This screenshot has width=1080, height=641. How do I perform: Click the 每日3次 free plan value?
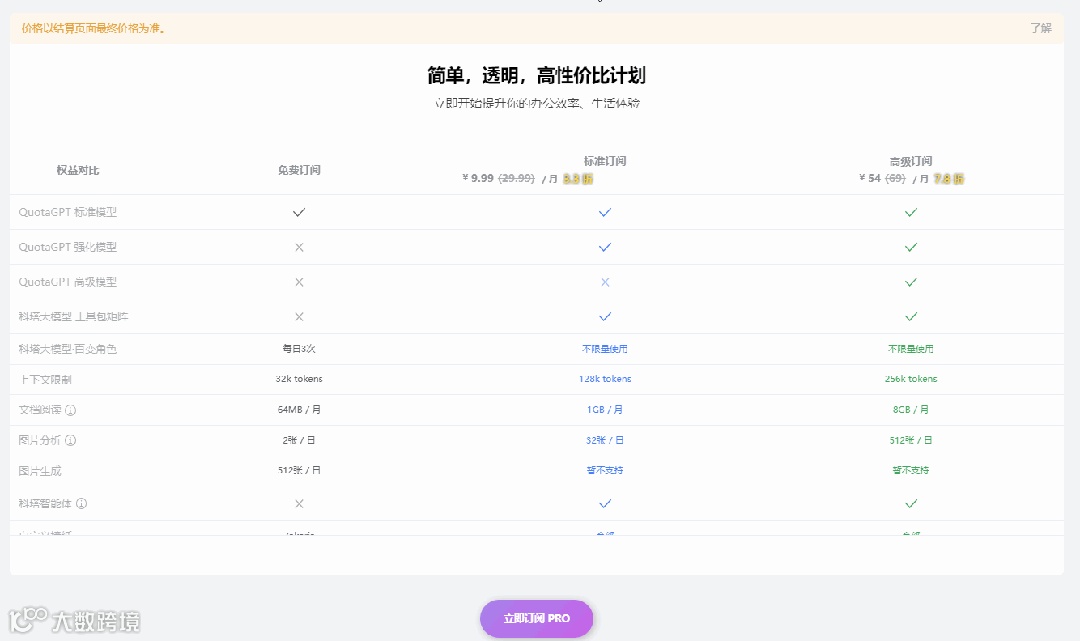click(x=299, y=349)
